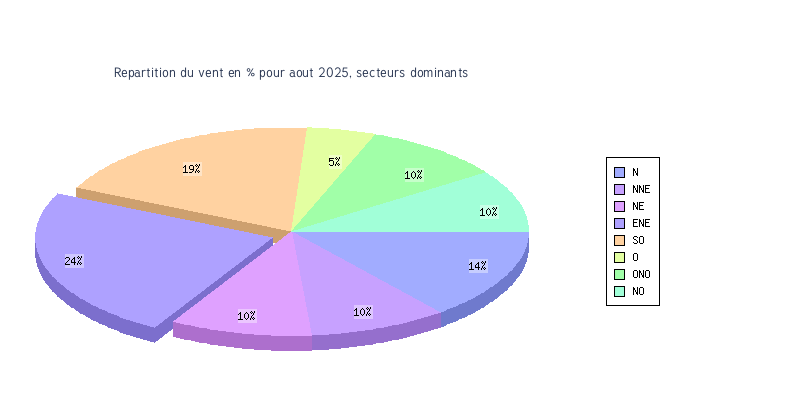Click the ONO label in legend
Screen dimensions: 810x400
641,274
